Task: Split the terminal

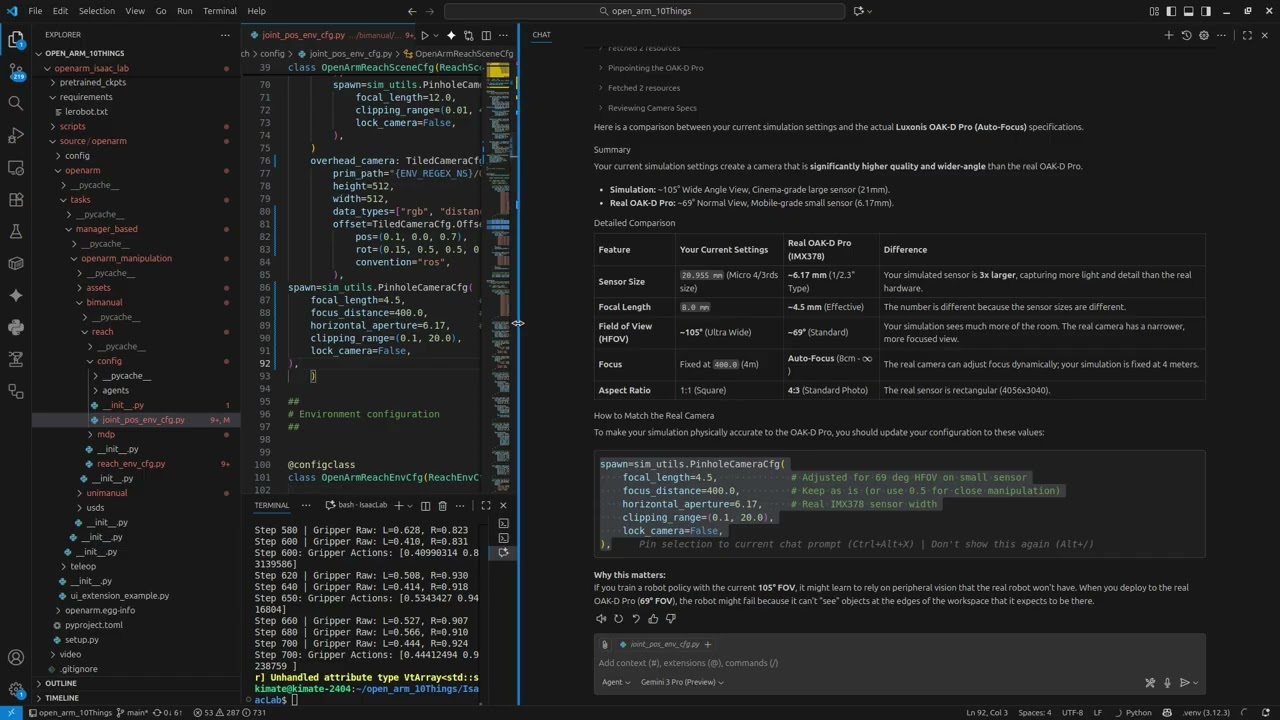Action: coord(425,506)
